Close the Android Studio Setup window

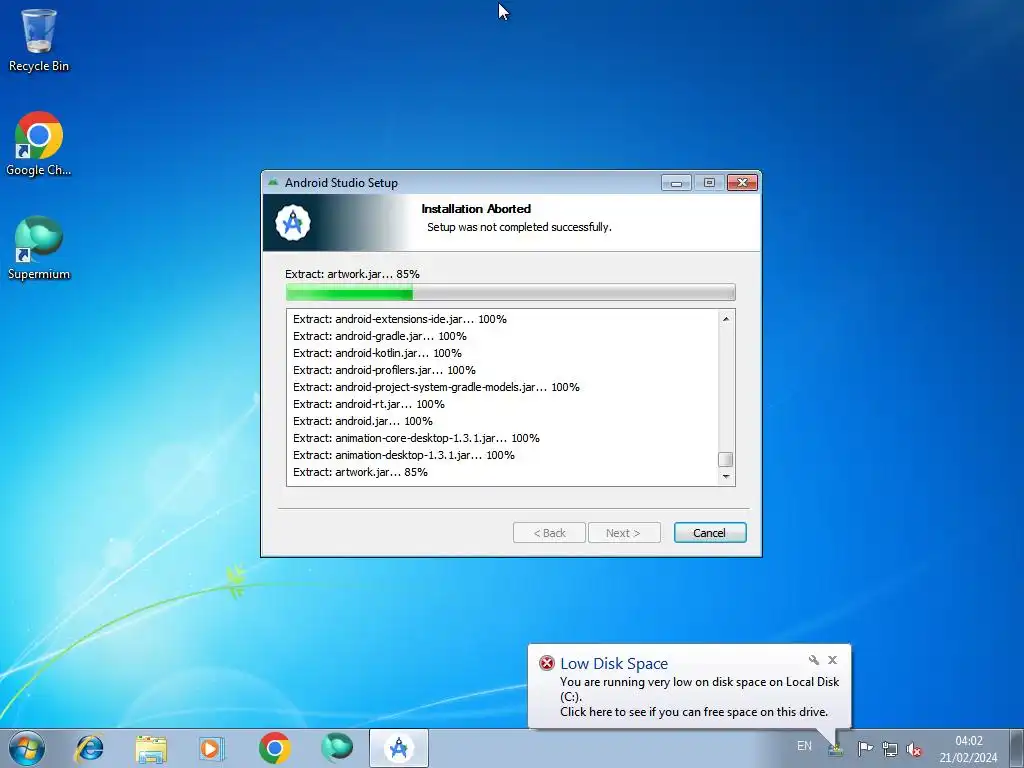(x=743, y=183)
